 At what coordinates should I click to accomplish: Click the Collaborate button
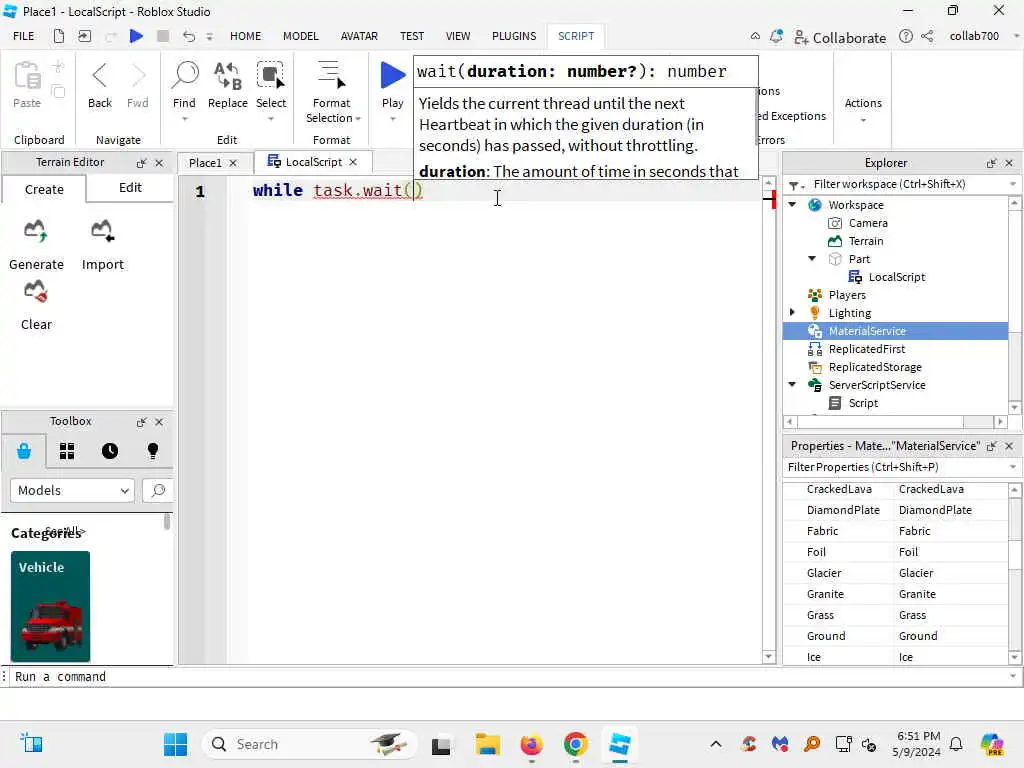click(x=840, y=37)
